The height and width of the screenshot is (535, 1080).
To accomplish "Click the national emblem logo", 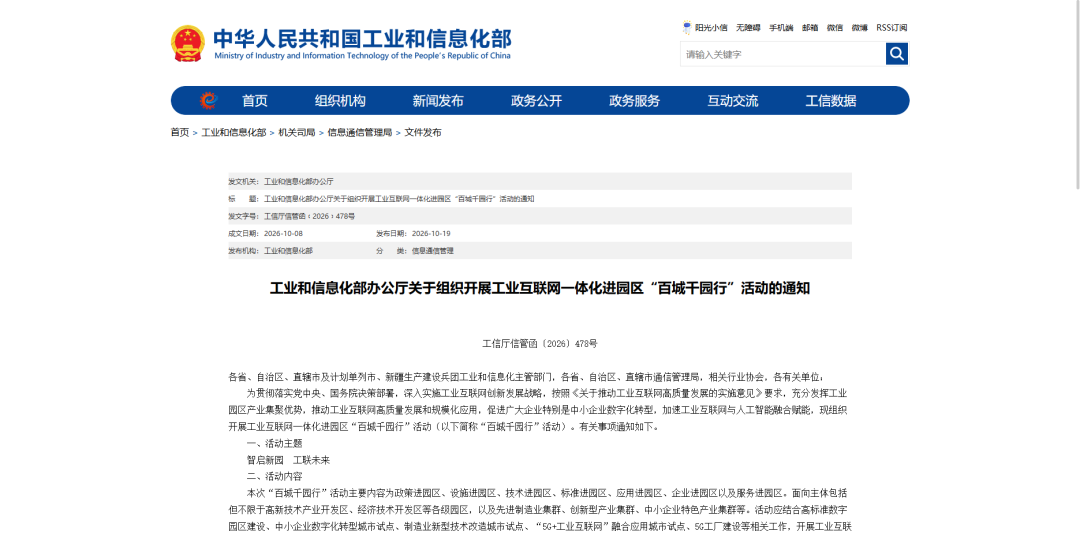I will coord(188,43).
